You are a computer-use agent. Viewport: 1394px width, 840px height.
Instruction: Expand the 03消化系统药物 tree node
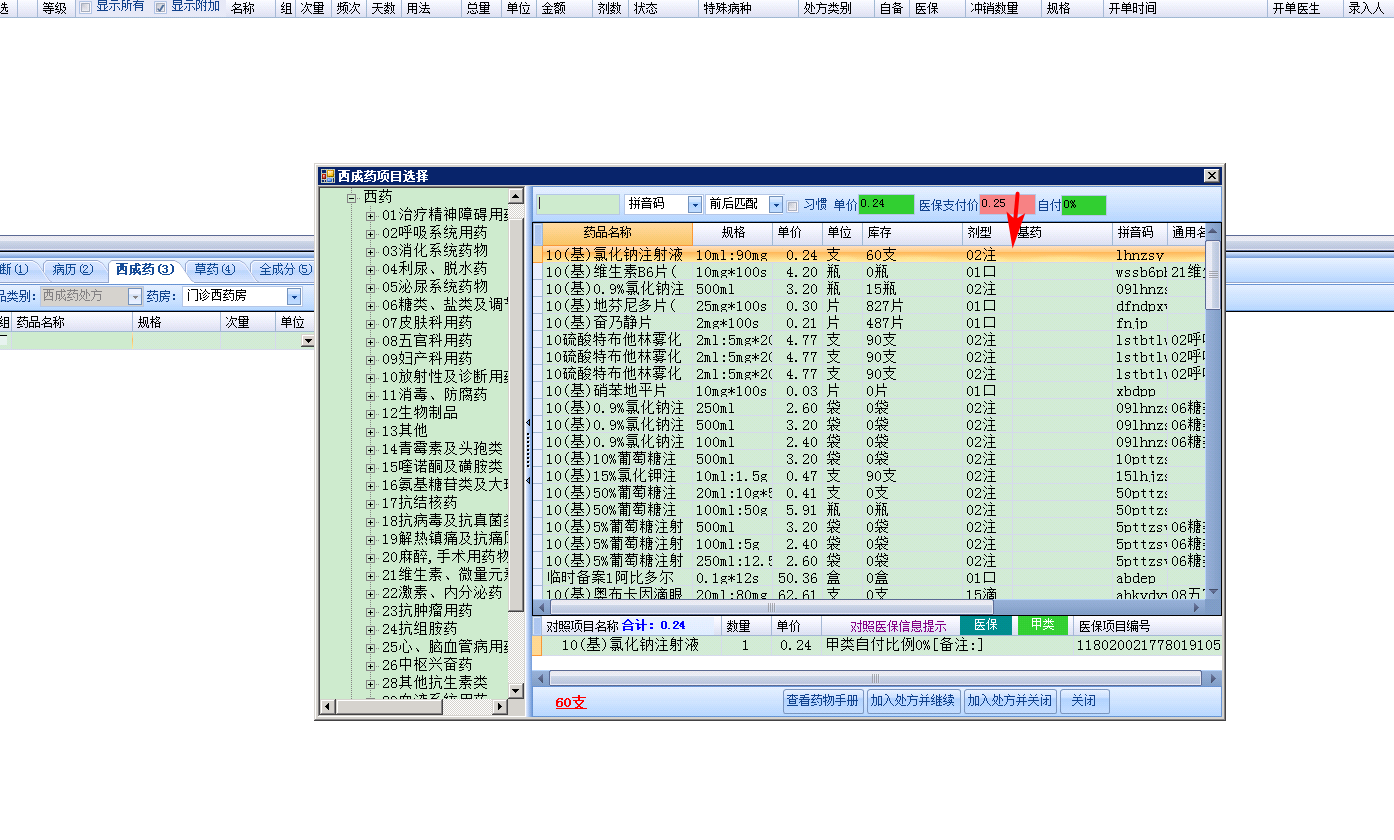371,251
